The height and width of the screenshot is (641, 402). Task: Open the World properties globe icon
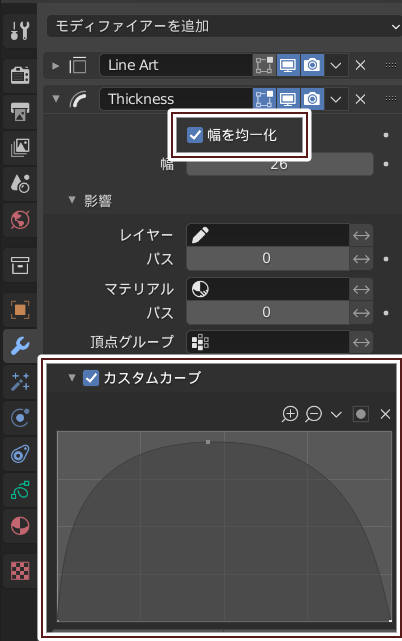pyautogui.click(x=20, y=220)
